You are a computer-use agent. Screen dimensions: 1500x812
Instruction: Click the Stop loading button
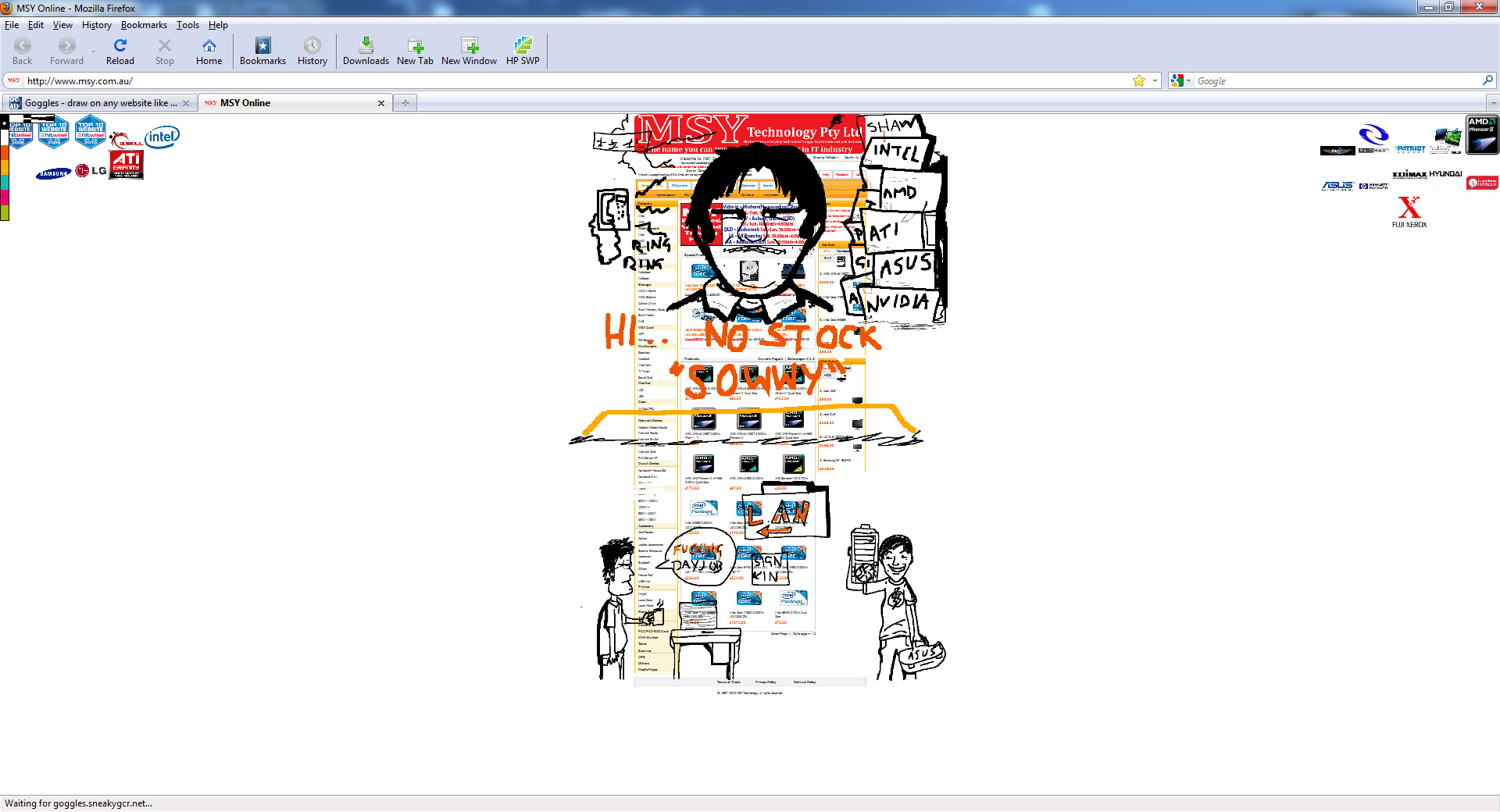pyautogui.click(x=164, y=52)
